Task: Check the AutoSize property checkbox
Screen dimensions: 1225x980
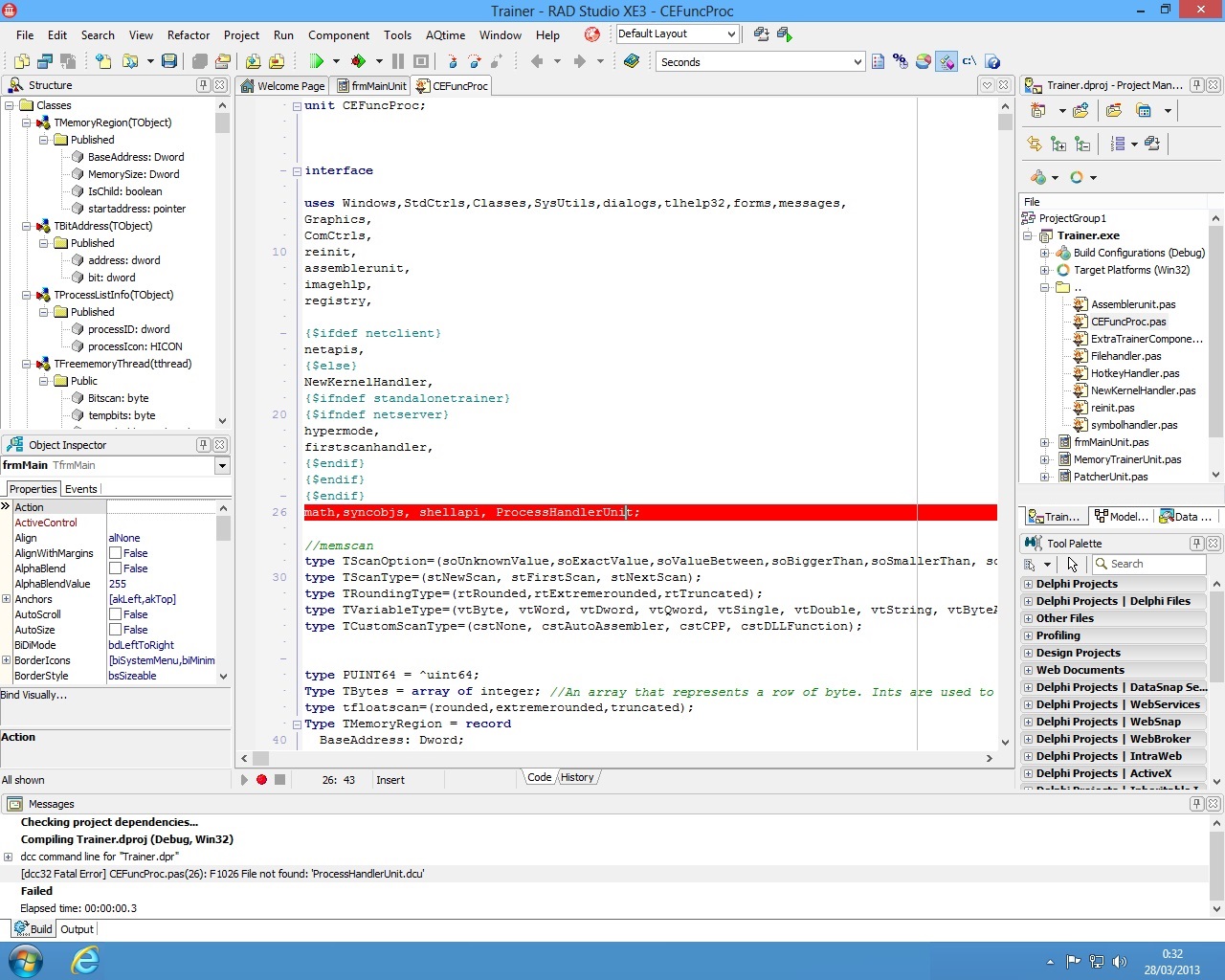Action: [x=115, y=630]
